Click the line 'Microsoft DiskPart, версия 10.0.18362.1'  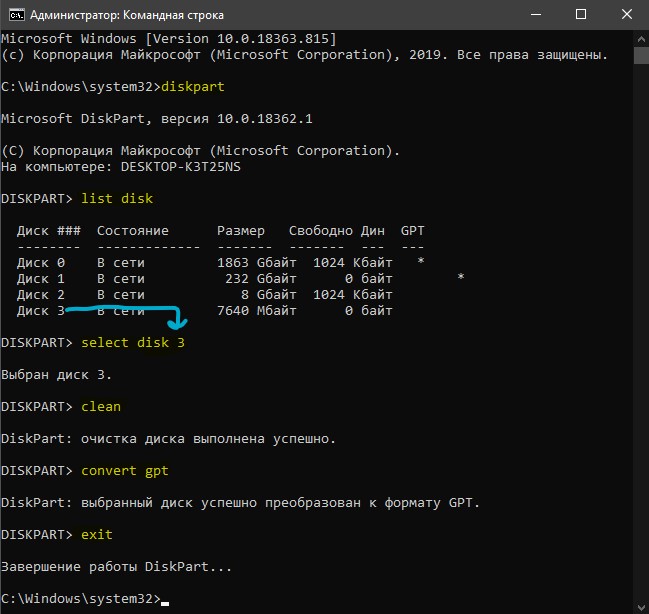tap(157, 119)
